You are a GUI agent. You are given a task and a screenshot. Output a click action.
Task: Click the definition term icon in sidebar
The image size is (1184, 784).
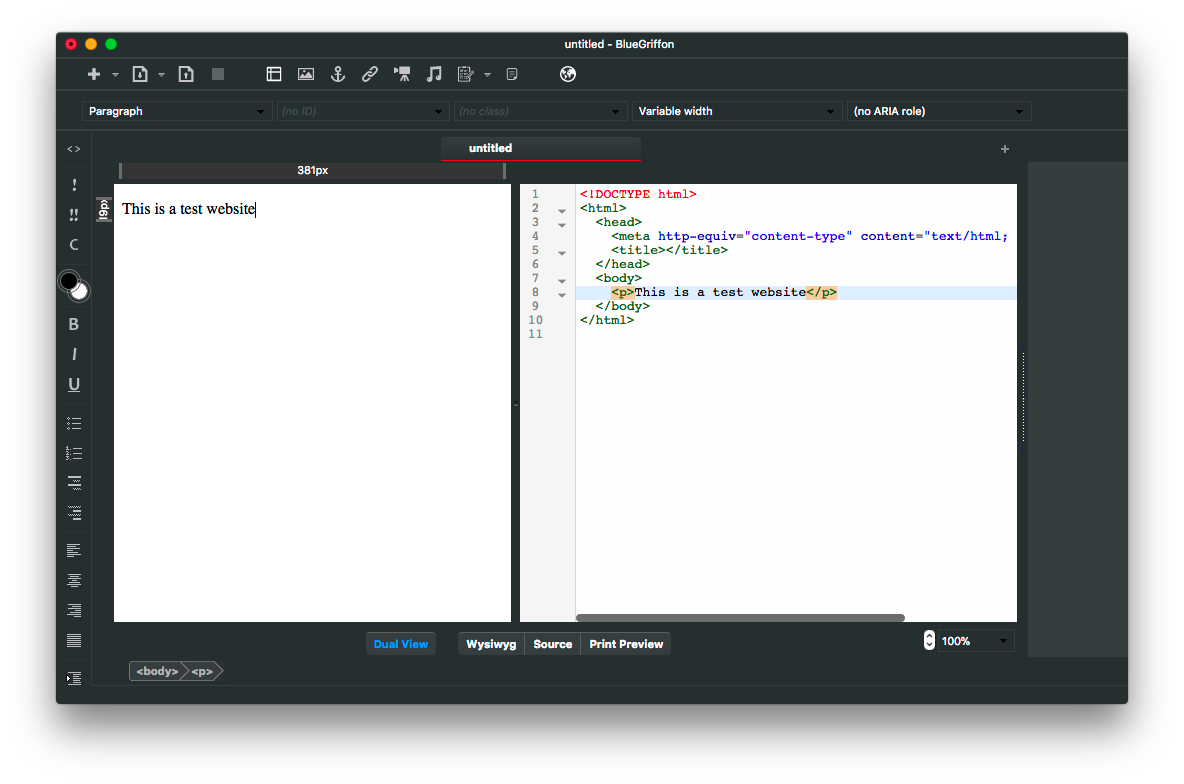point(74,483)
